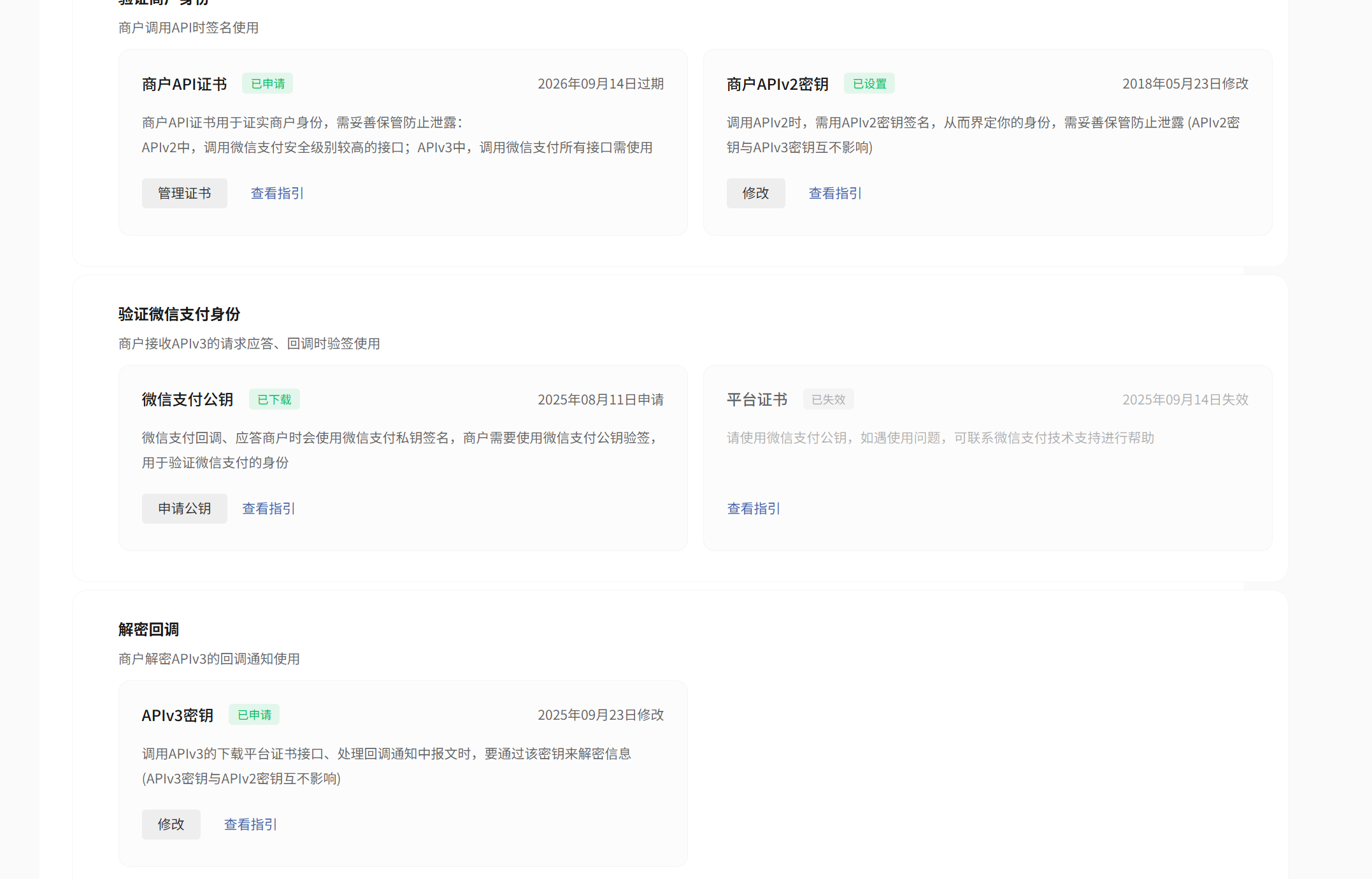Image resolution: width=1372 pixels, height=879 pixels.
Task: Open 查看指引 link under 商户APIv2密钥
Action: [x=835, y=193]
